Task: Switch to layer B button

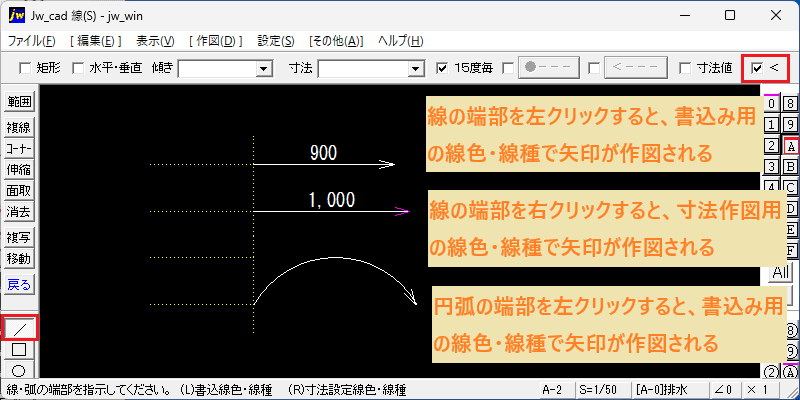Action: point(790,166)
